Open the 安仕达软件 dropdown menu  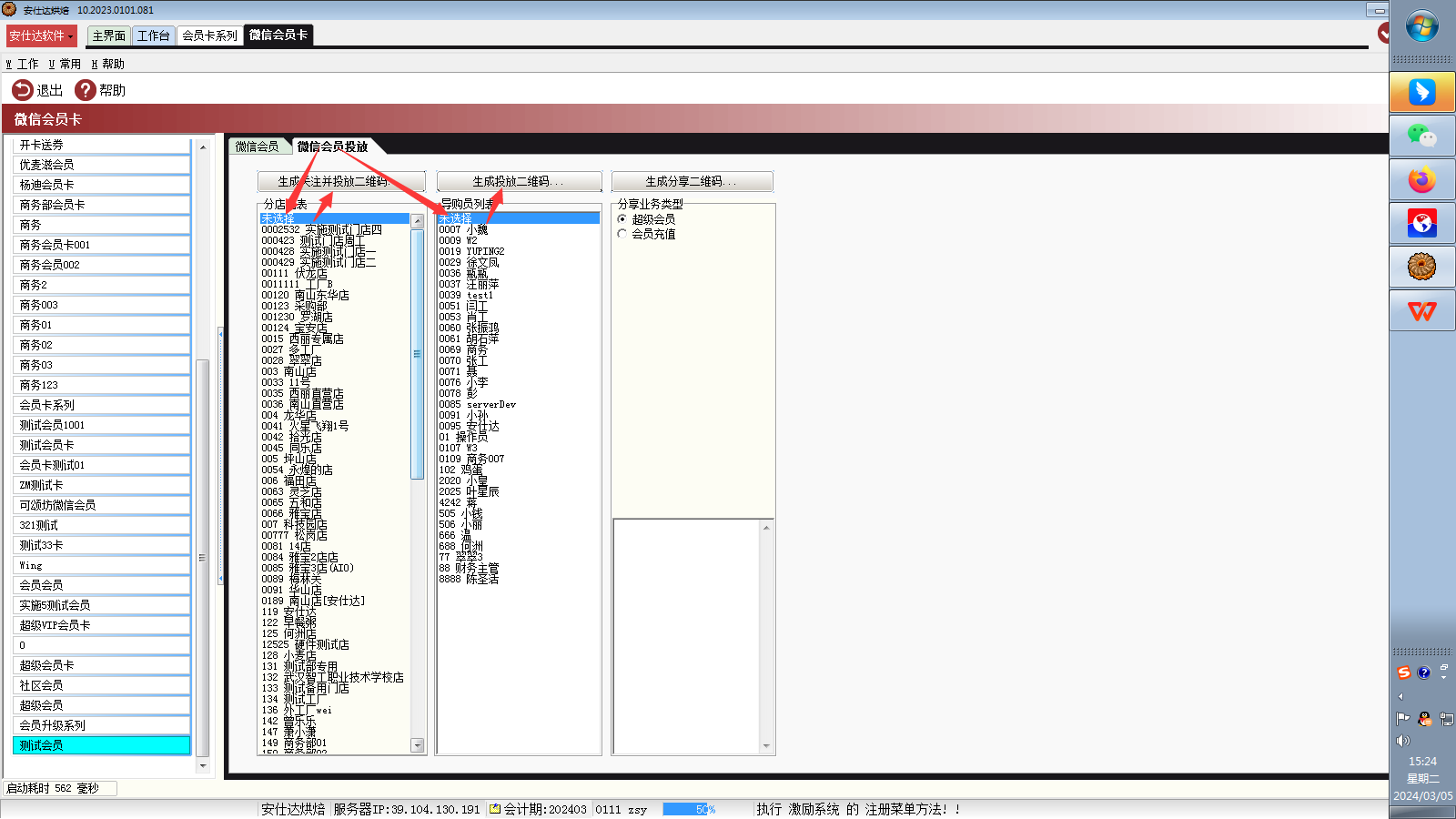coord(41,35)
